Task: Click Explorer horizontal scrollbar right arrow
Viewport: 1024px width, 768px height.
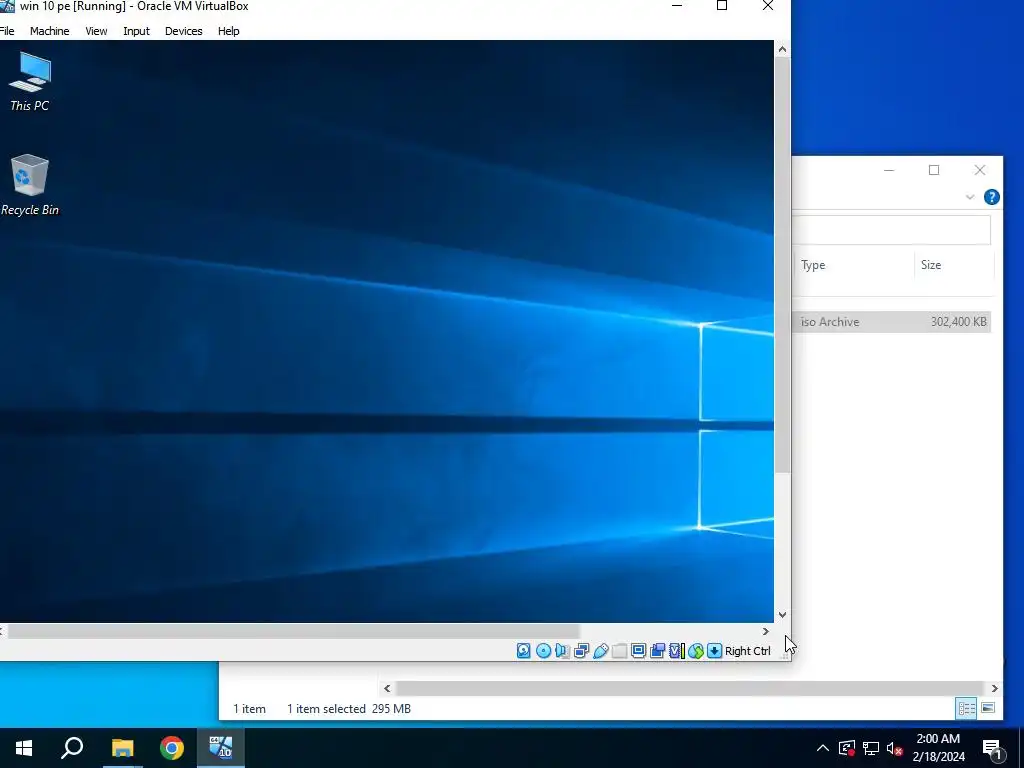Action: [x=994, y=688]
